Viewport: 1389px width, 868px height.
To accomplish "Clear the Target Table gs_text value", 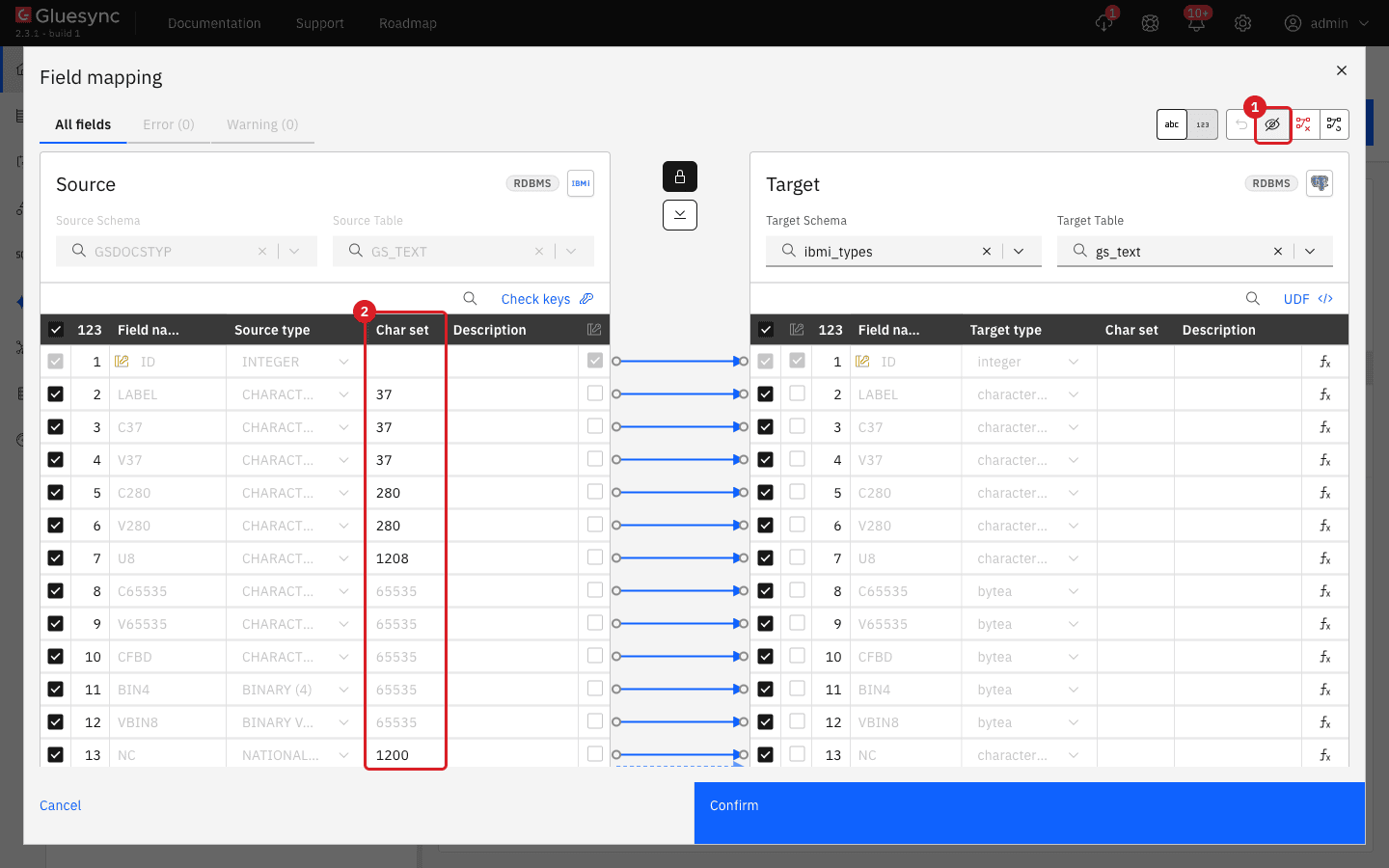I will coord(1278,252).
